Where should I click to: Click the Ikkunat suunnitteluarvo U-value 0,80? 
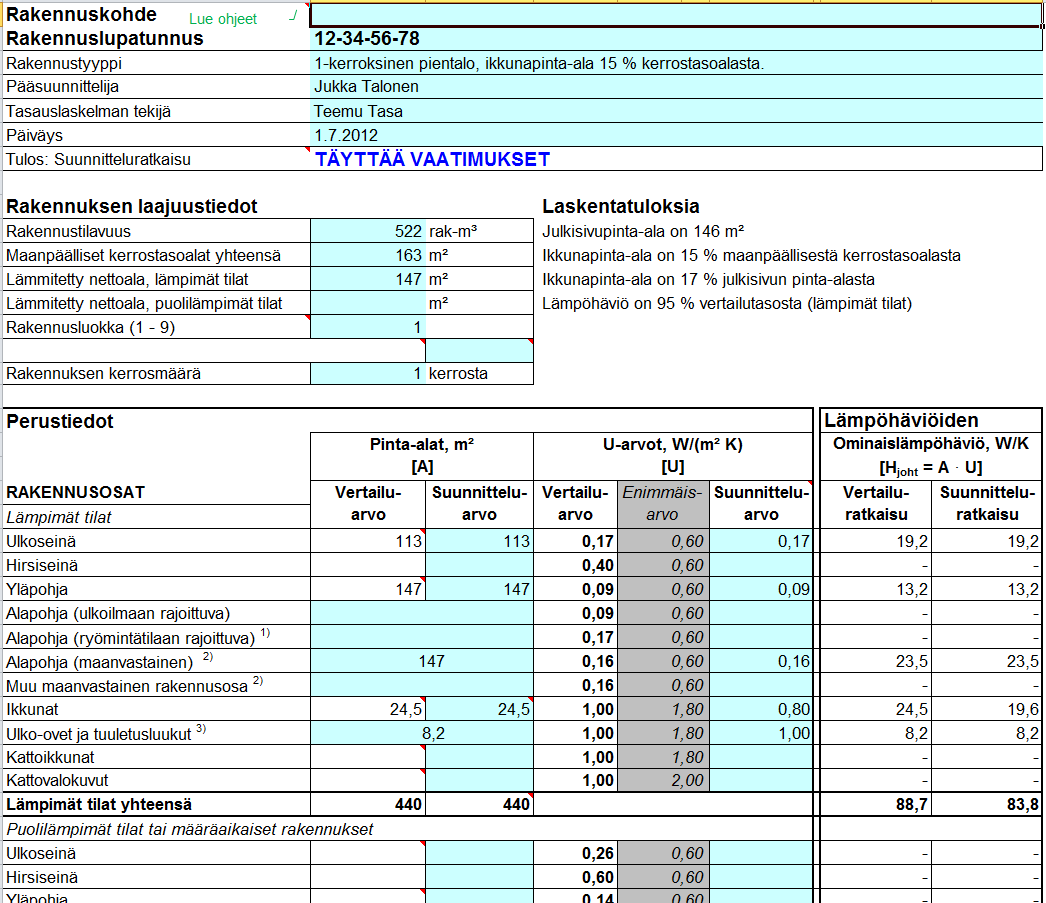[761, 709]
